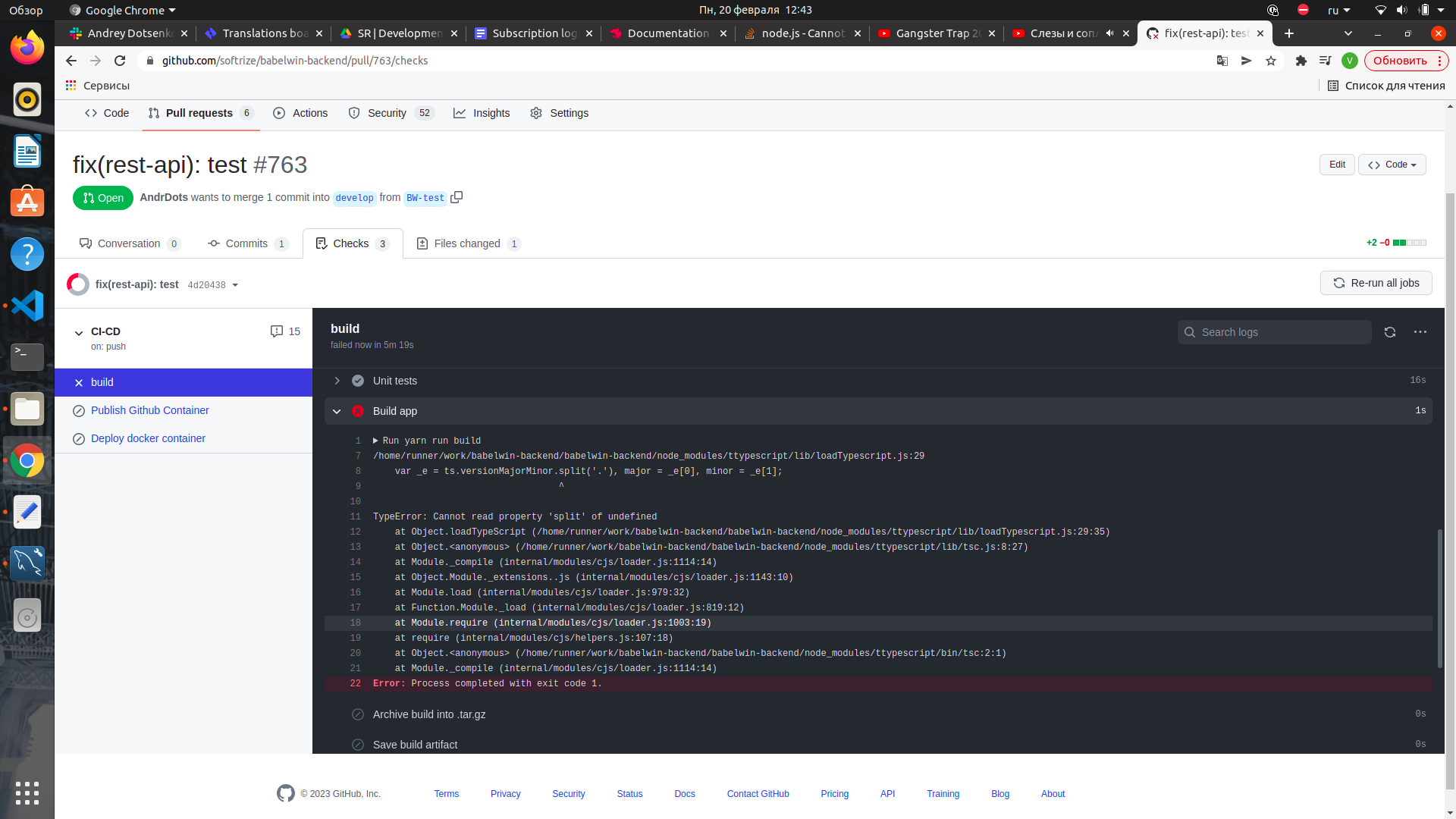Open the 4d20438 commit dropdown
The image size is (1456, 819).
click(x=212, y=285)
